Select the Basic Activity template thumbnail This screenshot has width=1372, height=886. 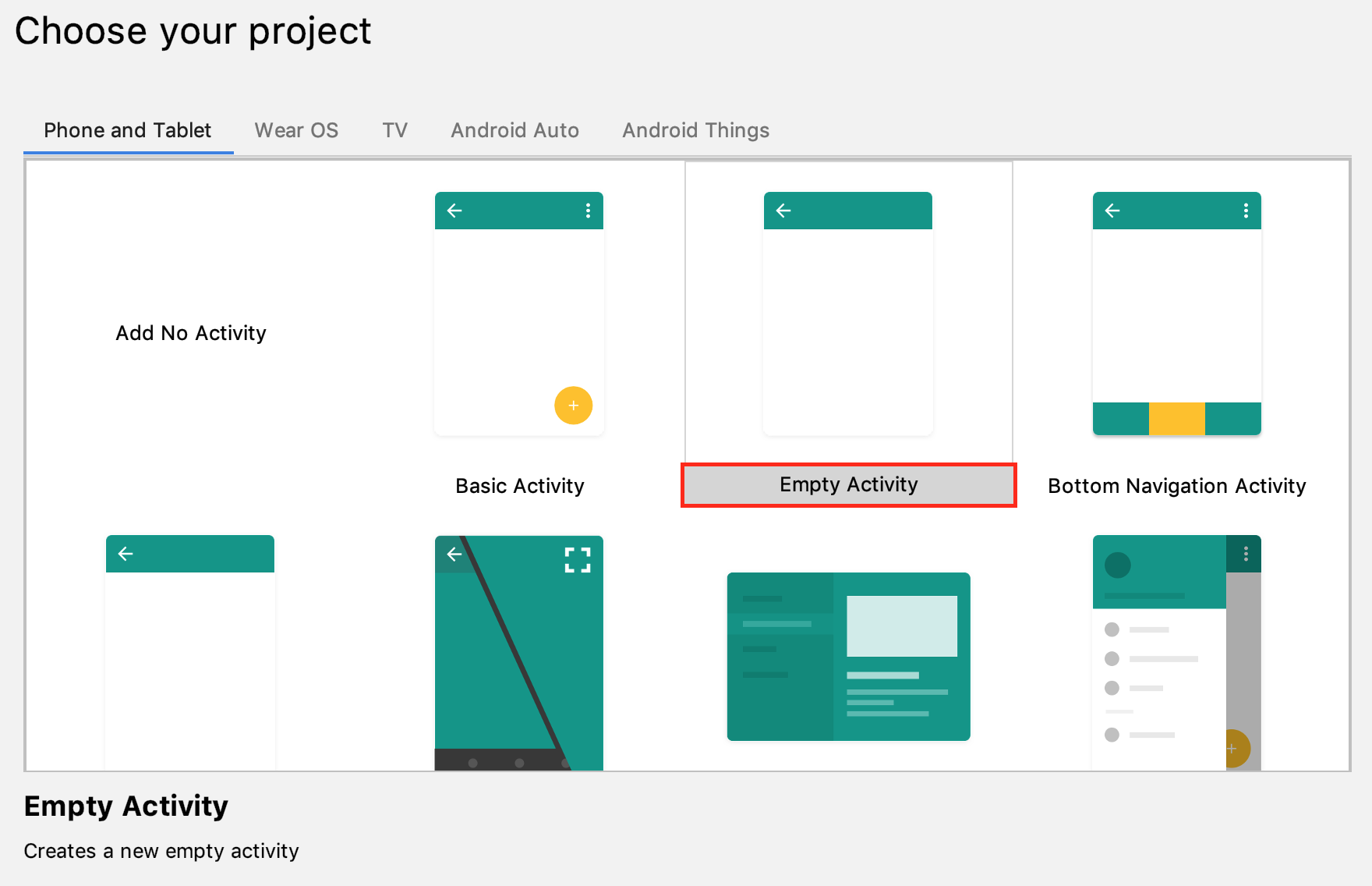(x=519, y=314)
